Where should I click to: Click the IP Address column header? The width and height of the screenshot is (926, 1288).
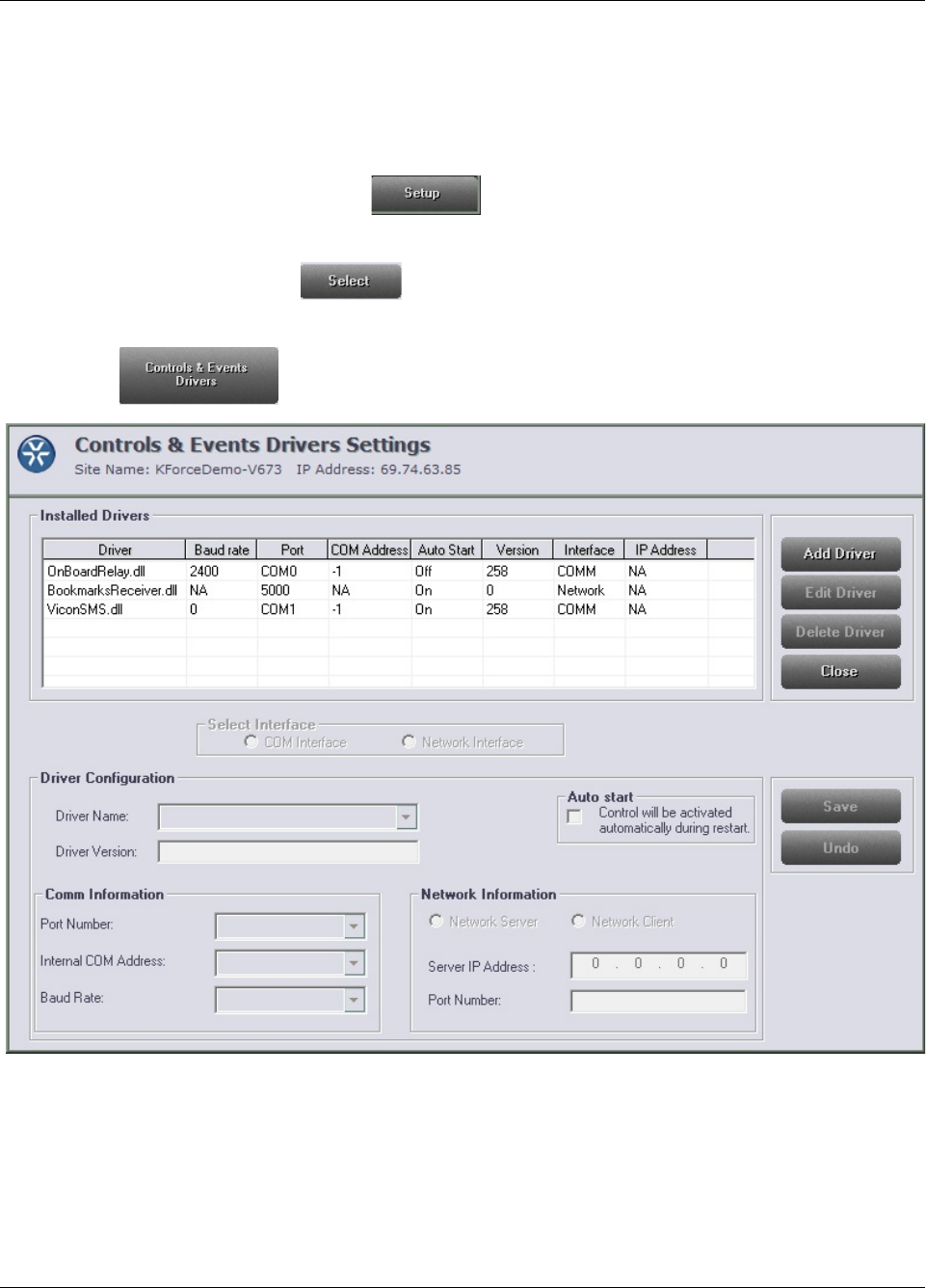(x=666, y=550)
